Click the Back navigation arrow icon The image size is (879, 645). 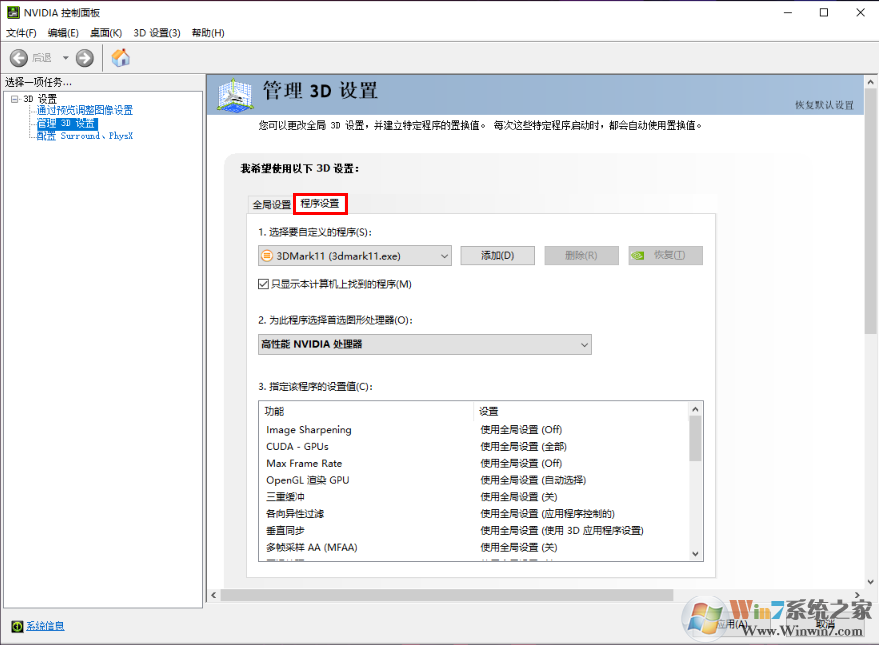(18, 58)
